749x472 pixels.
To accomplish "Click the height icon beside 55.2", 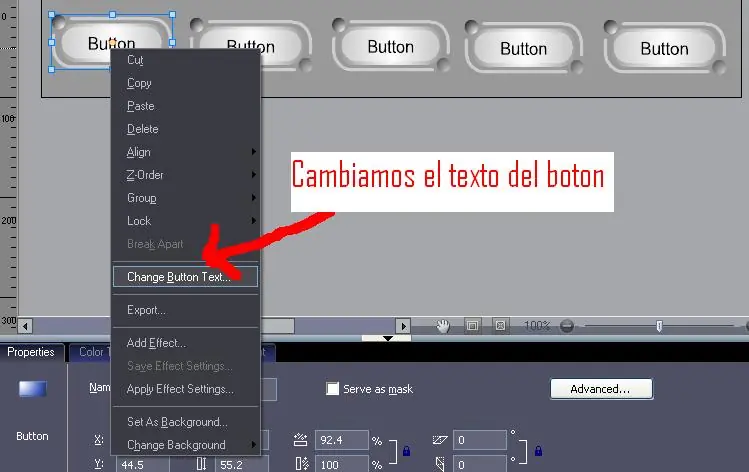I will coord(201,464).
